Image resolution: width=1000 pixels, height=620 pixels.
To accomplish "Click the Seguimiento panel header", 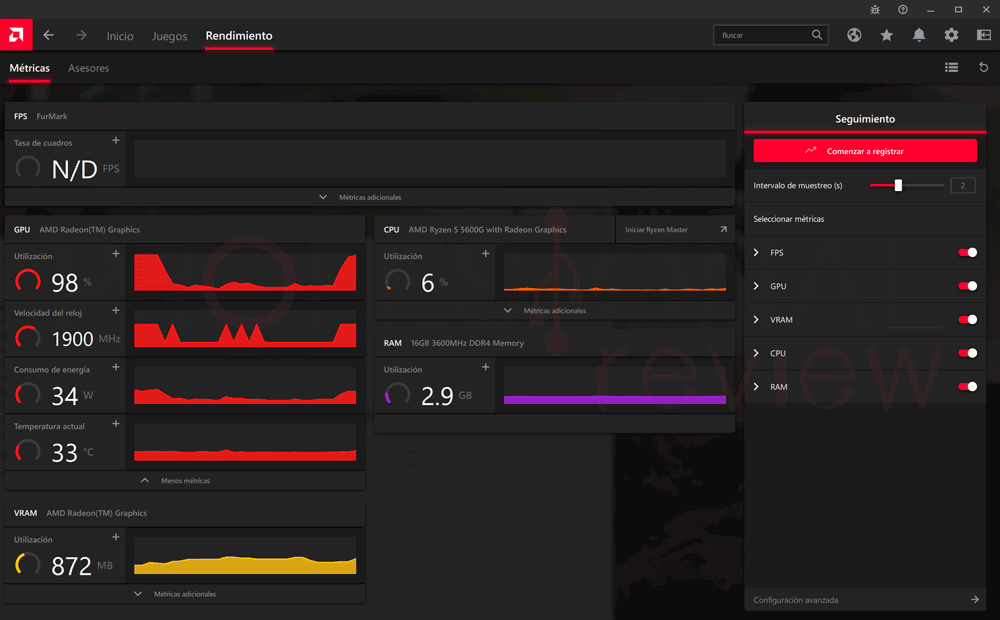I will coord(865,119).
